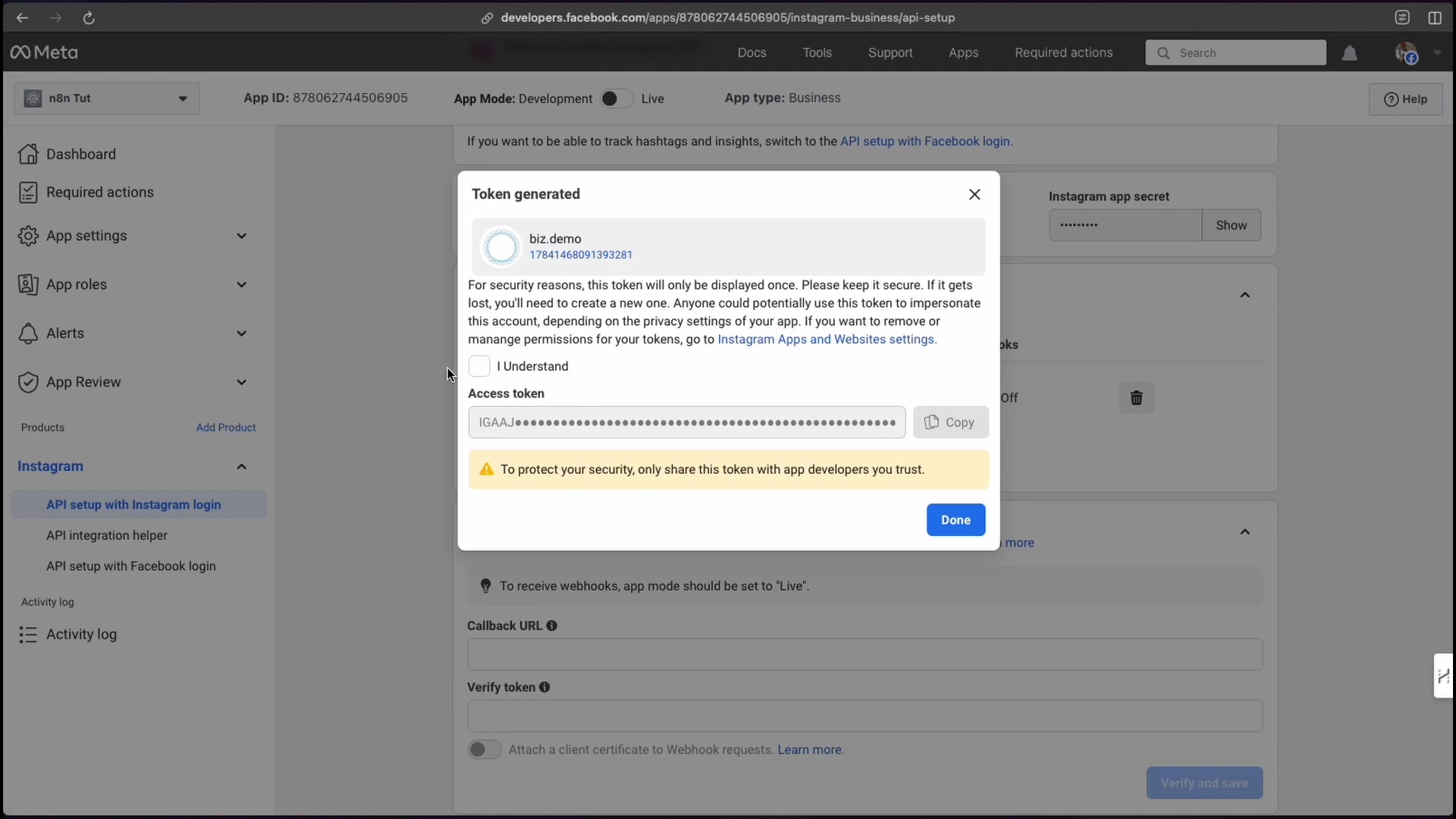Click the browser address bar URL

pos(727,17)
